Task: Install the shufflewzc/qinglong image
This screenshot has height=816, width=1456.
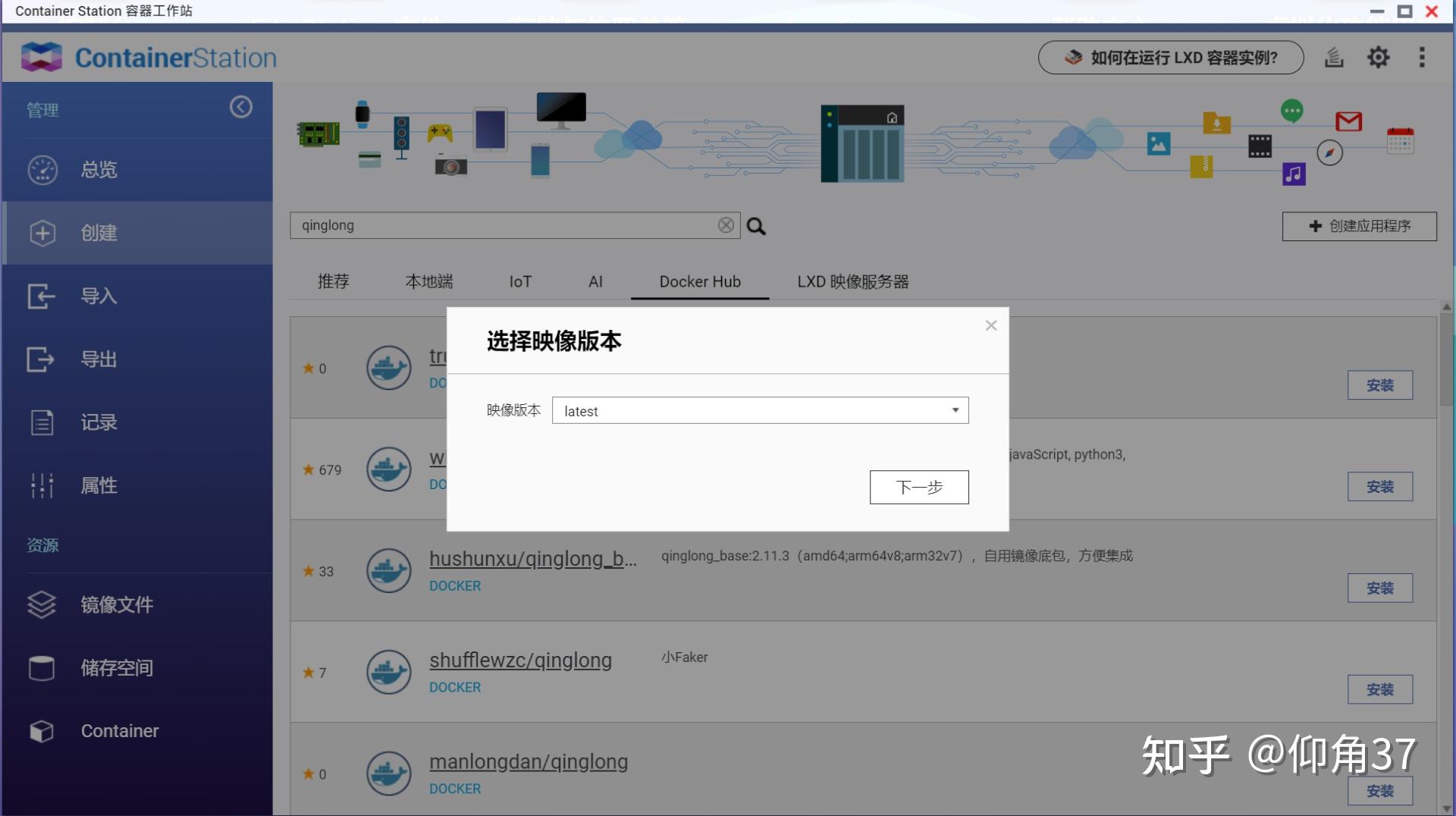Action: [1380, 689]
